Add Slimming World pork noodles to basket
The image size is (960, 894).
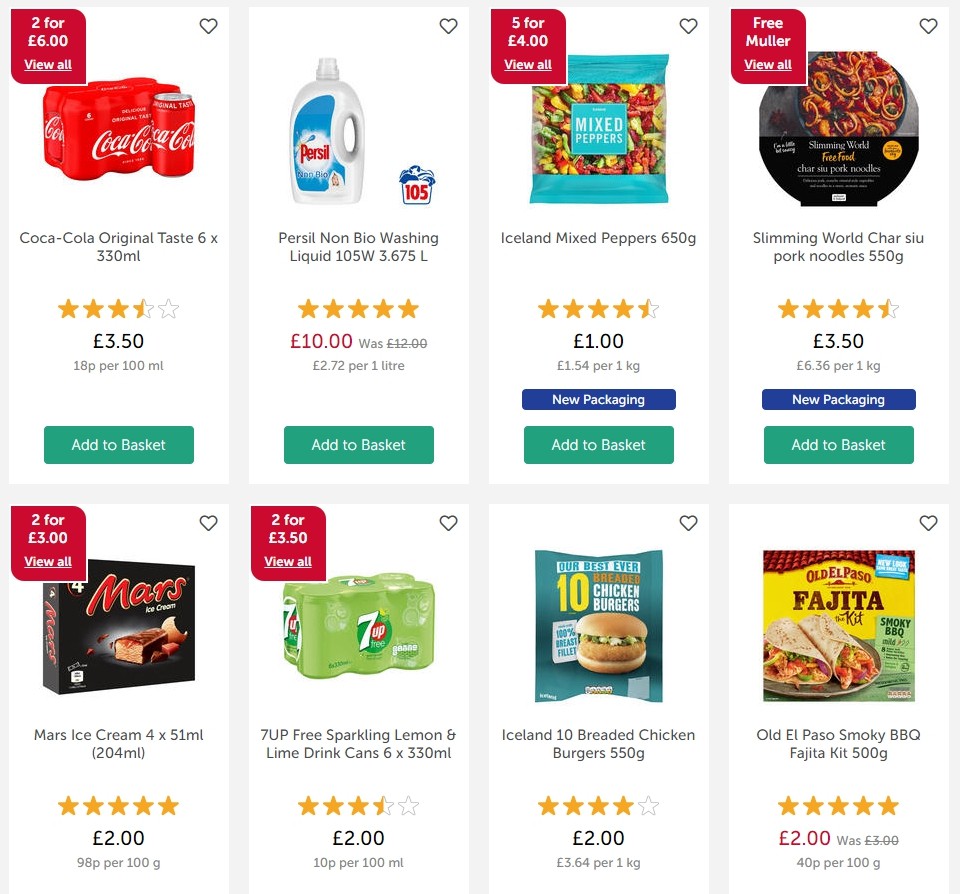(839, 445)
